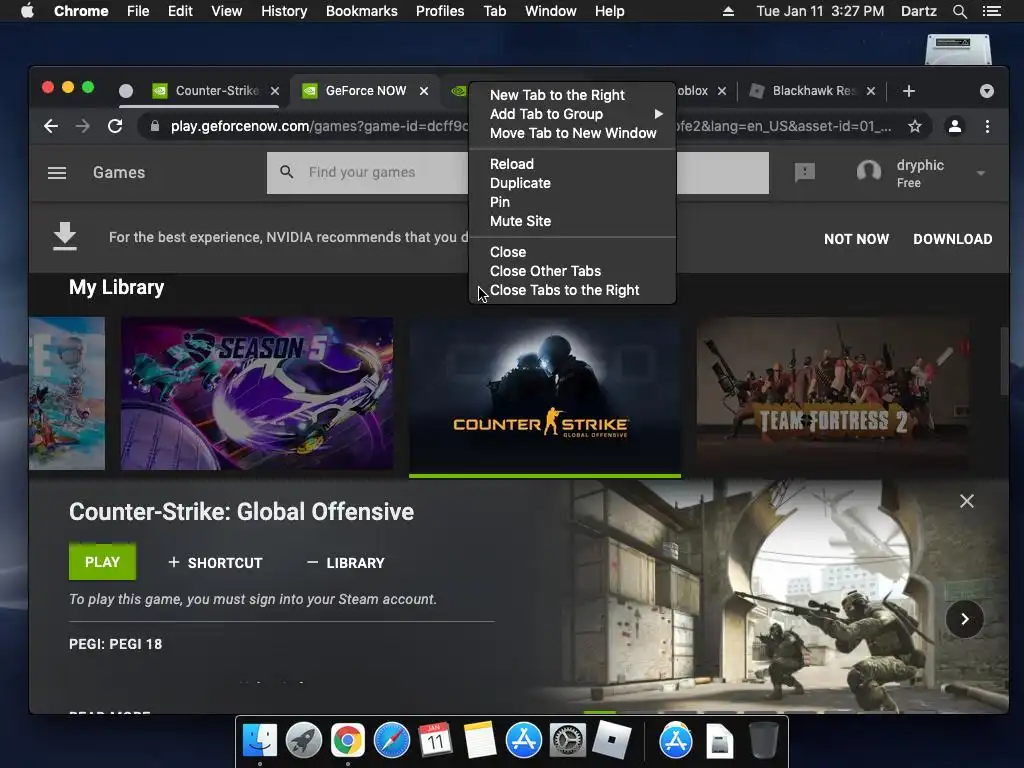1024x768 pixels.
Task: Open the feedback message icon
Action: 805,172
